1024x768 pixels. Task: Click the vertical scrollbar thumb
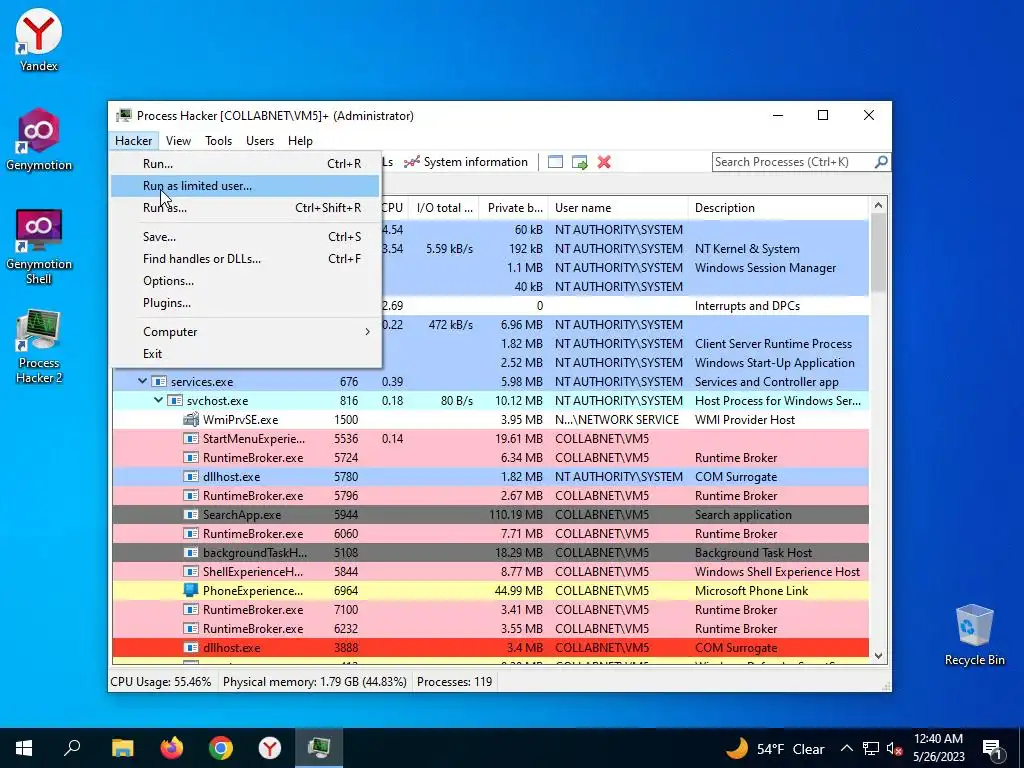pos(878,253)
